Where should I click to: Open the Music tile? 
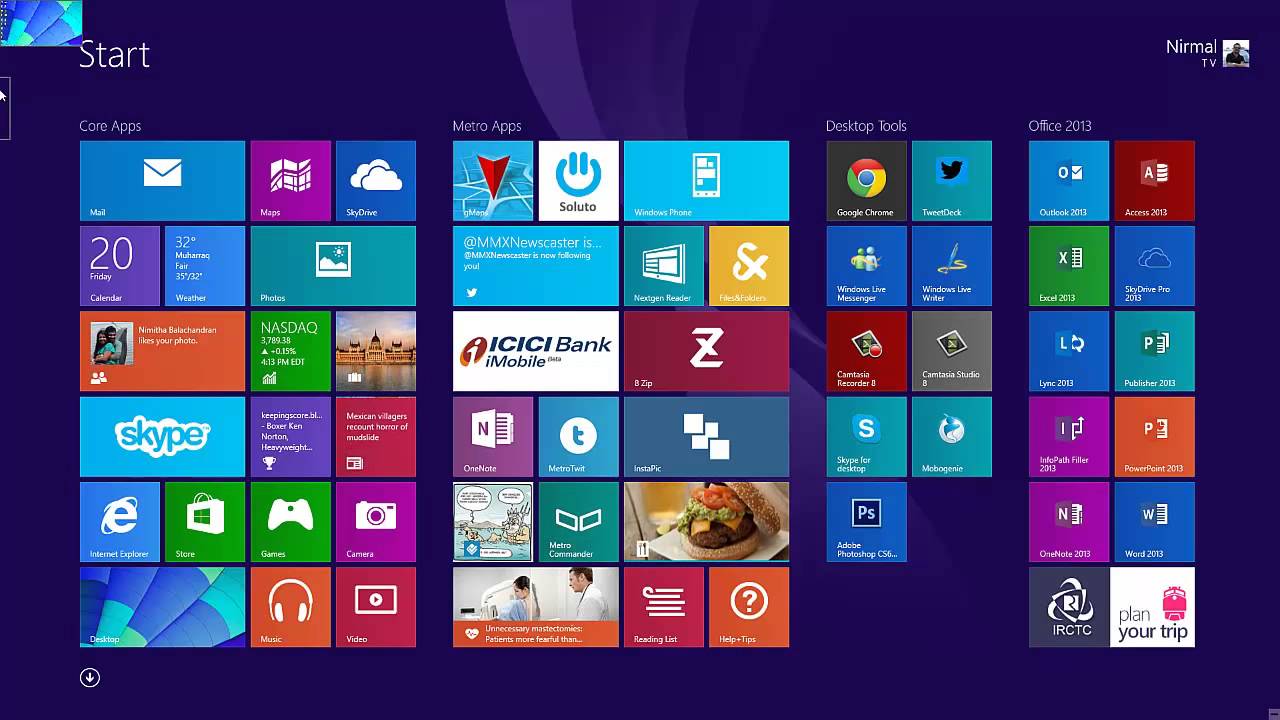point(290,607)
